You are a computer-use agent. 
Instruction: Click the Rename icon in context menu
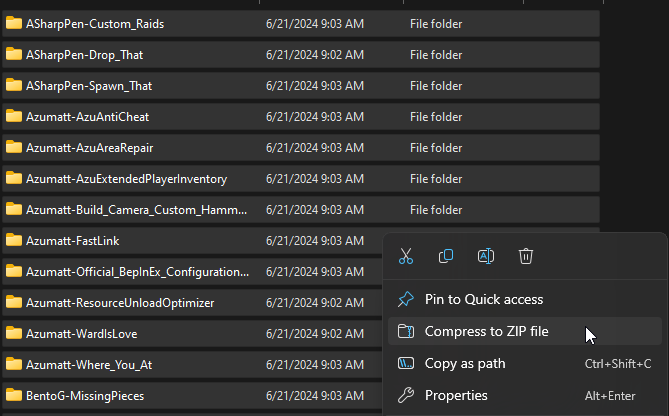(486, 256)
